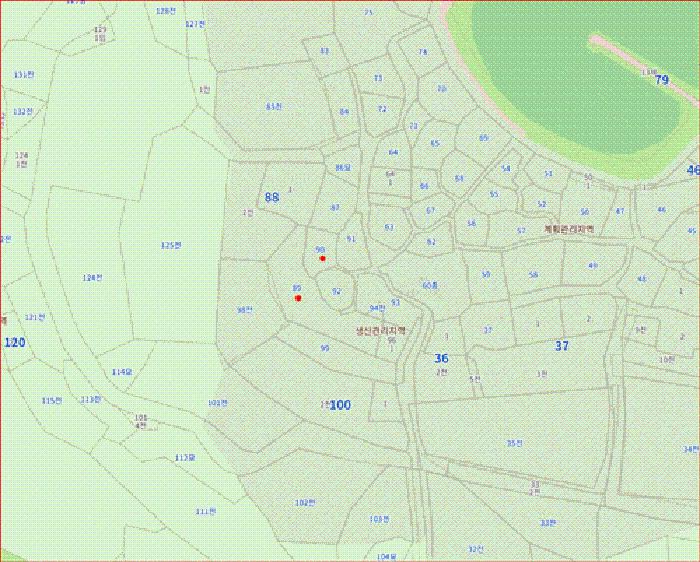This screenshot has width=700, height=562.
Task: Click the bold label 36
Action: (441, 358)
